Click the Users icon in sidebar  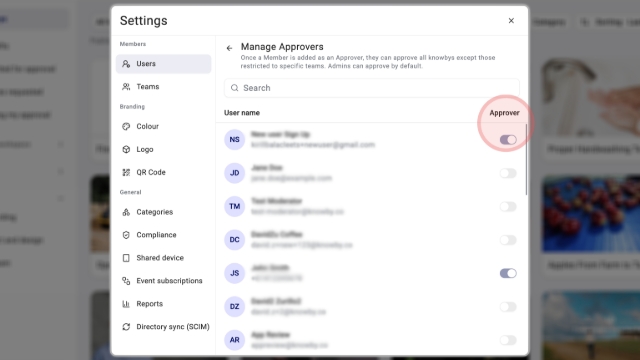click(x=126, y=64)
